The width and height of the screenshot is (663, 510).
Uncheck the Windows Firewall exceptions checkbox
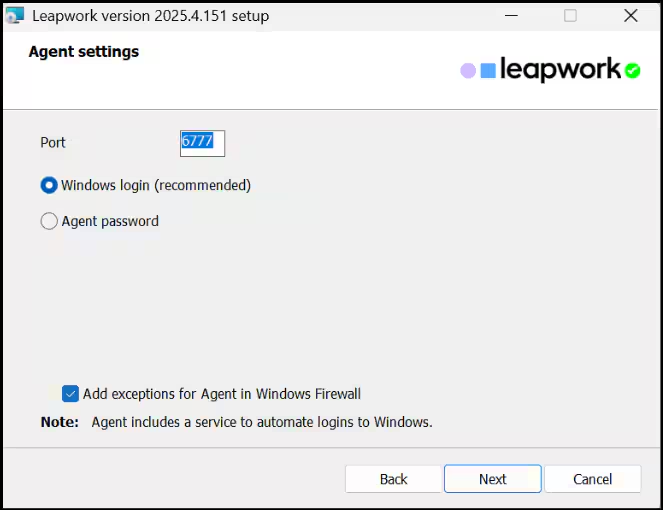[70, 394]
